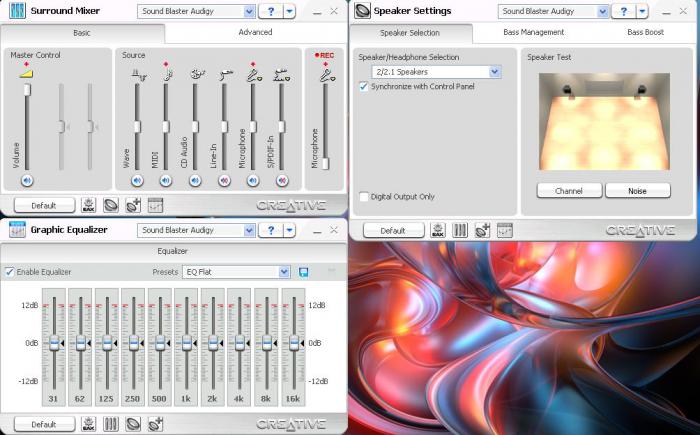Screen dimensions: 700x435
Task: Save the equalizer preset with disk icon
Action: (x=304, y=272)
